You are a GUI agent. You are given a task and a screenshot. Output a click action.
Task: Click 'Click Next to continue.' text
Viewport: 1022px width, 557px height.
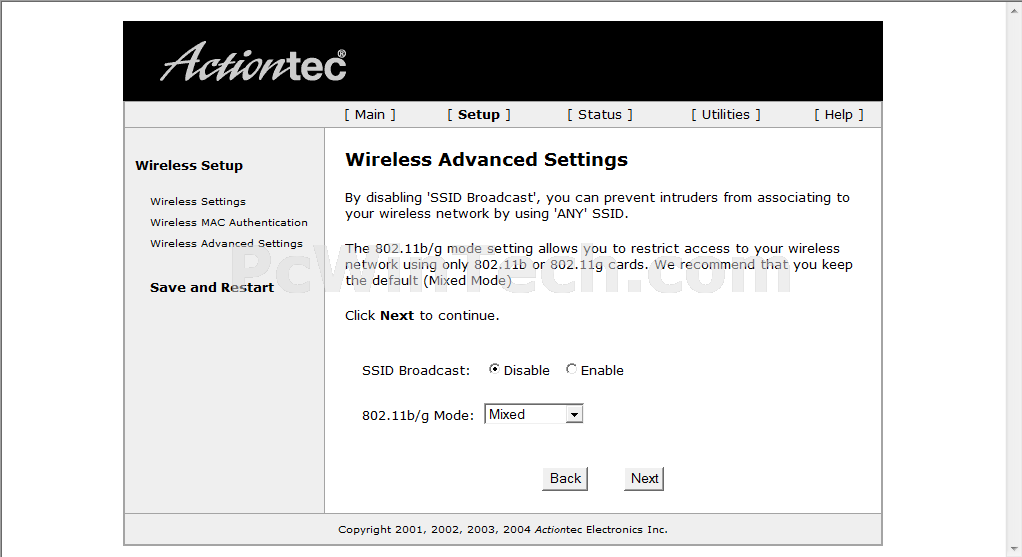pos(422,316)
